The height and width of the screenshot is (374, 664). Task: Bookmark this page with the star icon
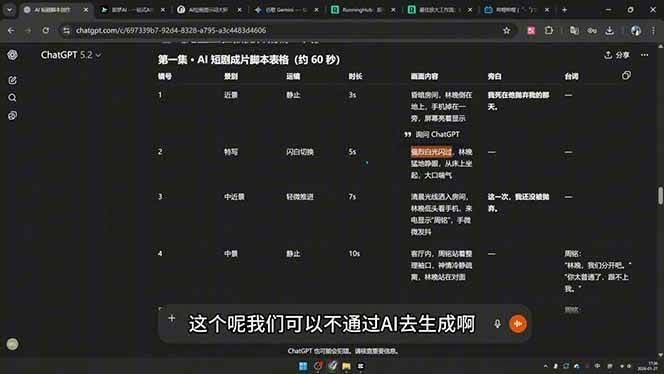506,30
